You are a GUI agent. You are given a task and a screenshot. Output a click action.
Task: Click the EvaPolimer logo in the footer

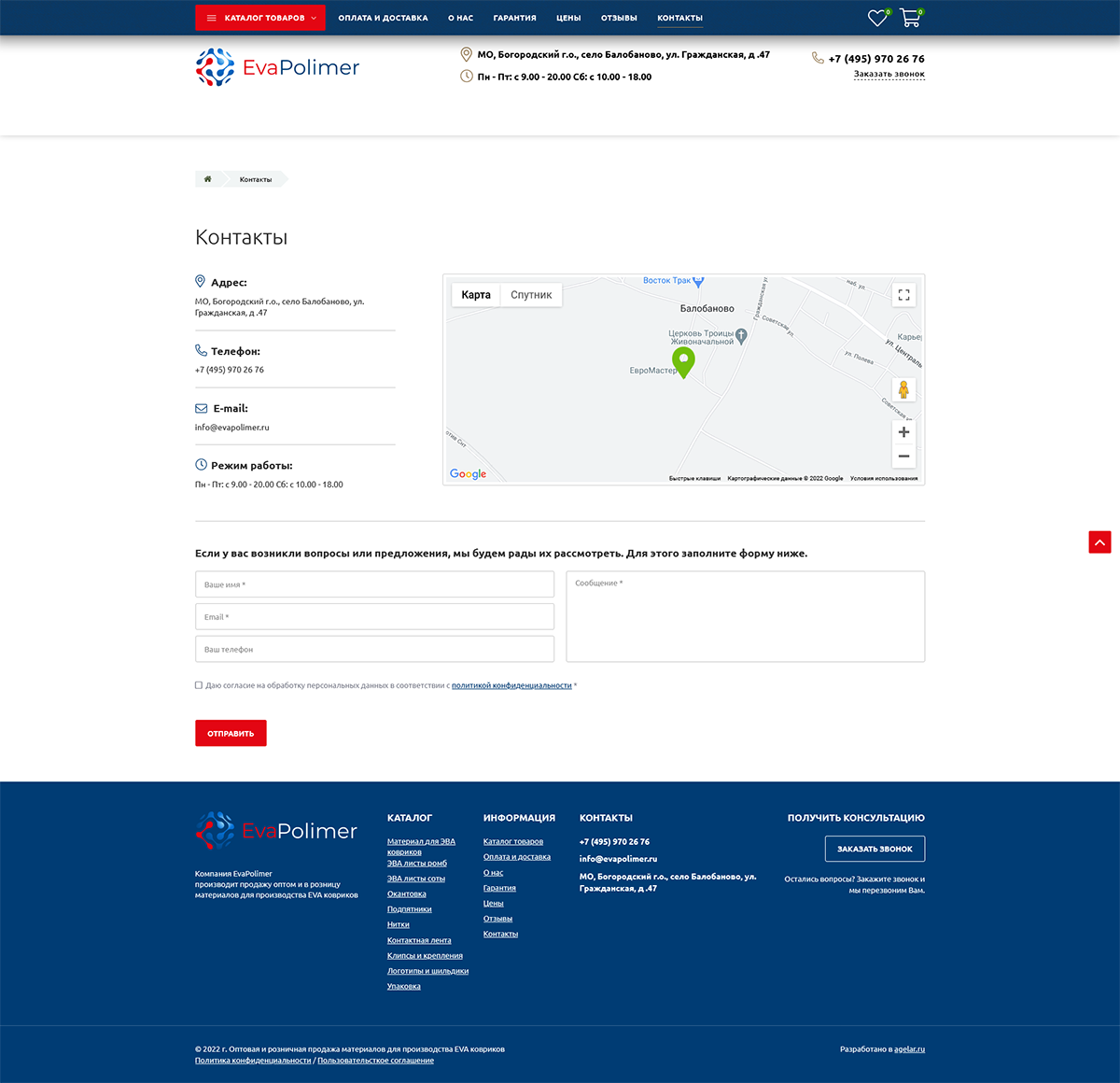pyautogui.click(x=276, y=830)
